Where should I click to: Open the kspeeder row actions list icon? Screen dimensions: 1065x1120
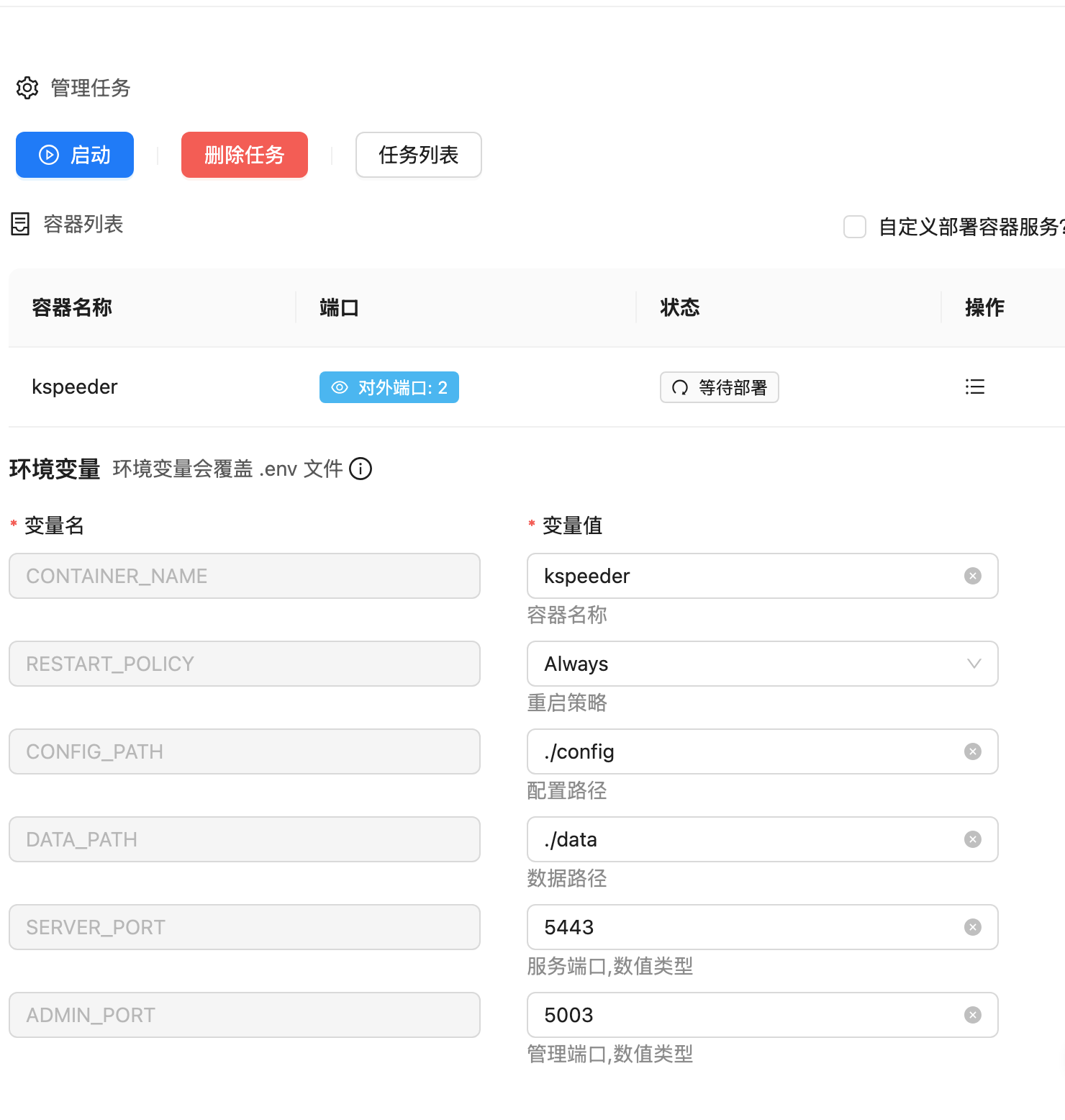(x=975, y=387)
